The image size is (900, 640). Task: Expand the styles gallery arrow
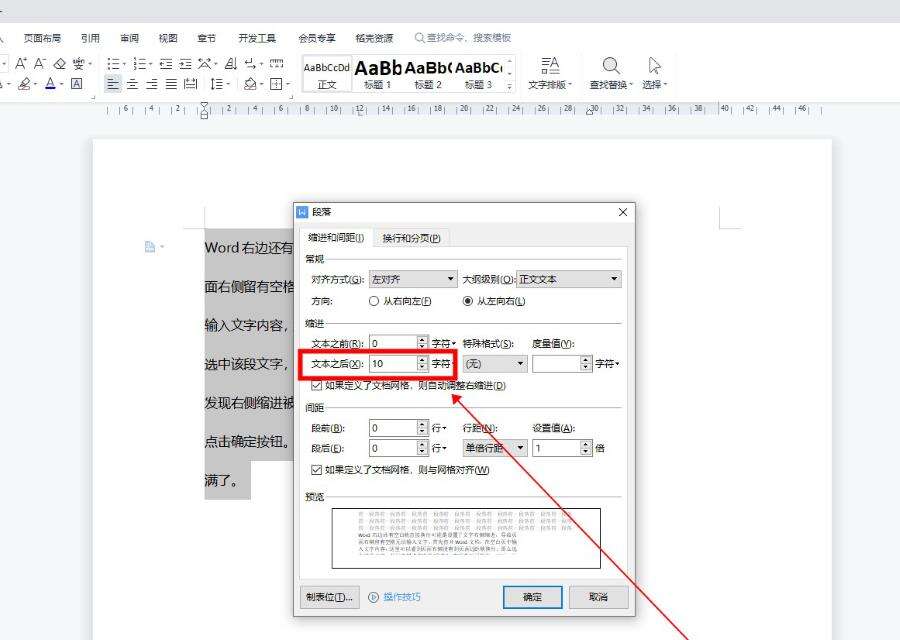[x=509, y=87]
